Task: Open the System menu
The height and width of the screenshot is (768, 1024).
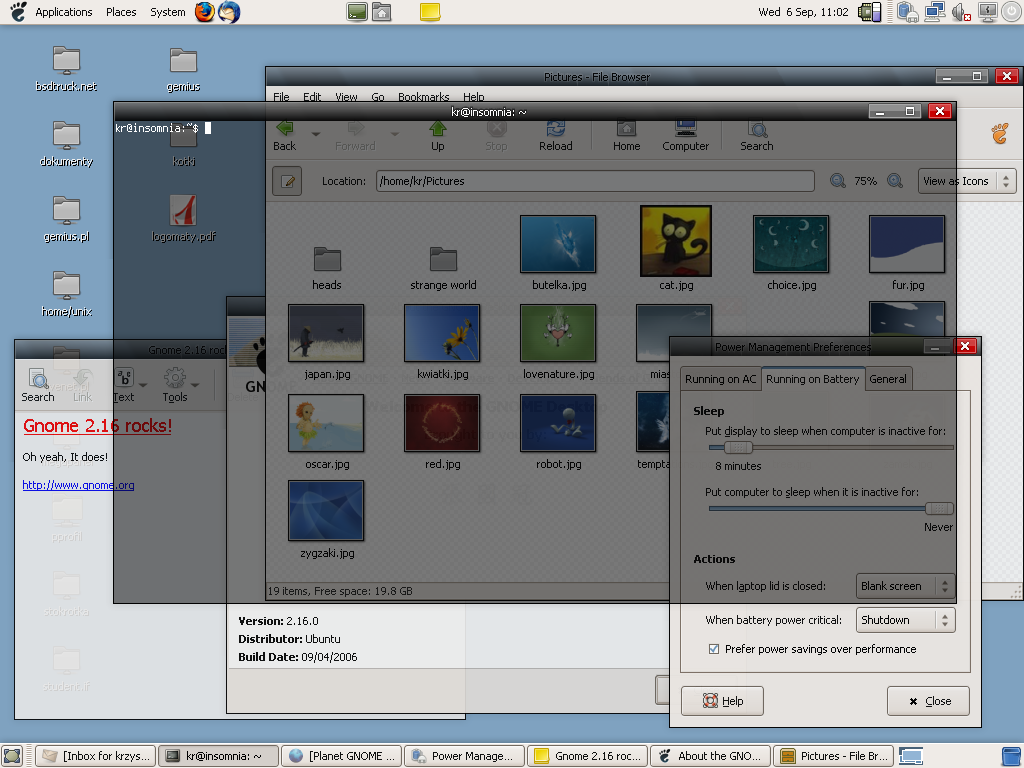Action: (168, 12)
